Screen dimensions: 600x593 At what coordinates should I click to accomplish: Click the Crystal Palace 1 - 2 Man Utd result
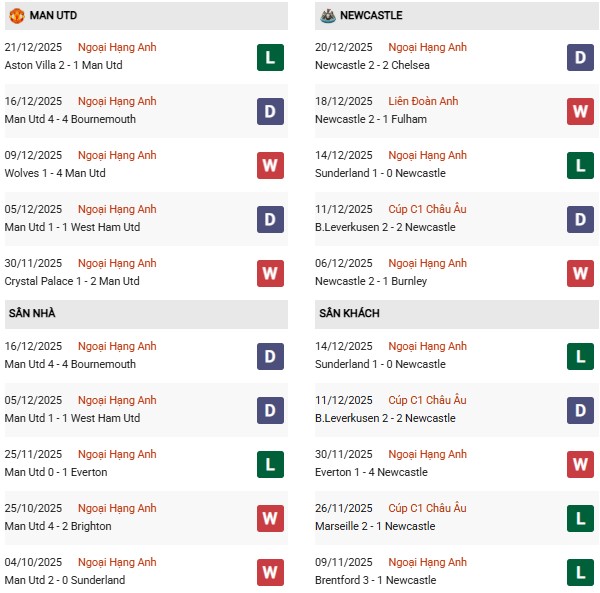pyautogui.click(x=72, y=281)
